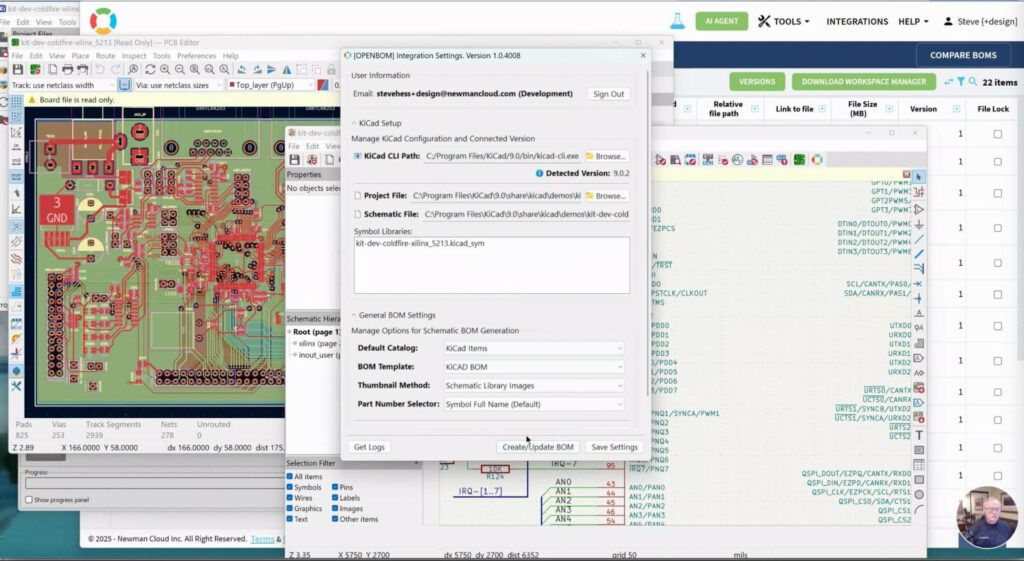Viewport: 1024px width, 561px height.
Task: Open the Track width dropdown in PCB Editor
Action: click(x=63, y=85)
